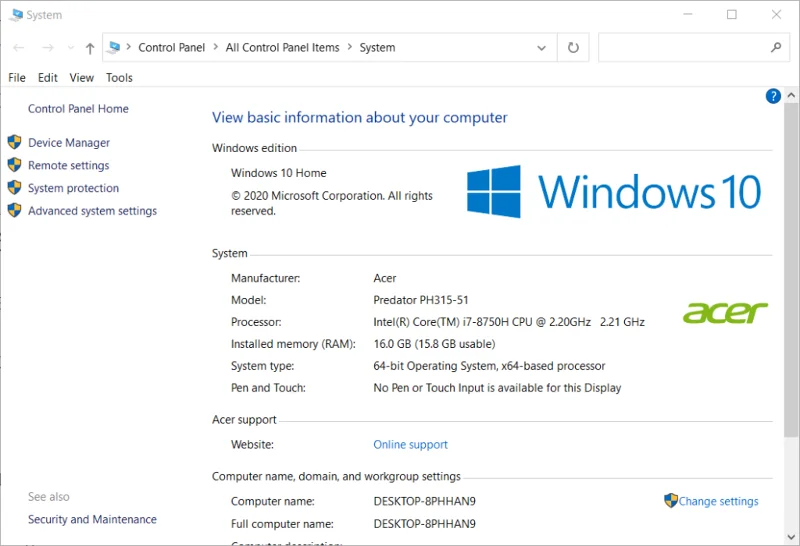Expand chevron after Control Panel breadcrumb
Image resolution: width=800 pixels, height=546 pixels.
tap(215, 47)
